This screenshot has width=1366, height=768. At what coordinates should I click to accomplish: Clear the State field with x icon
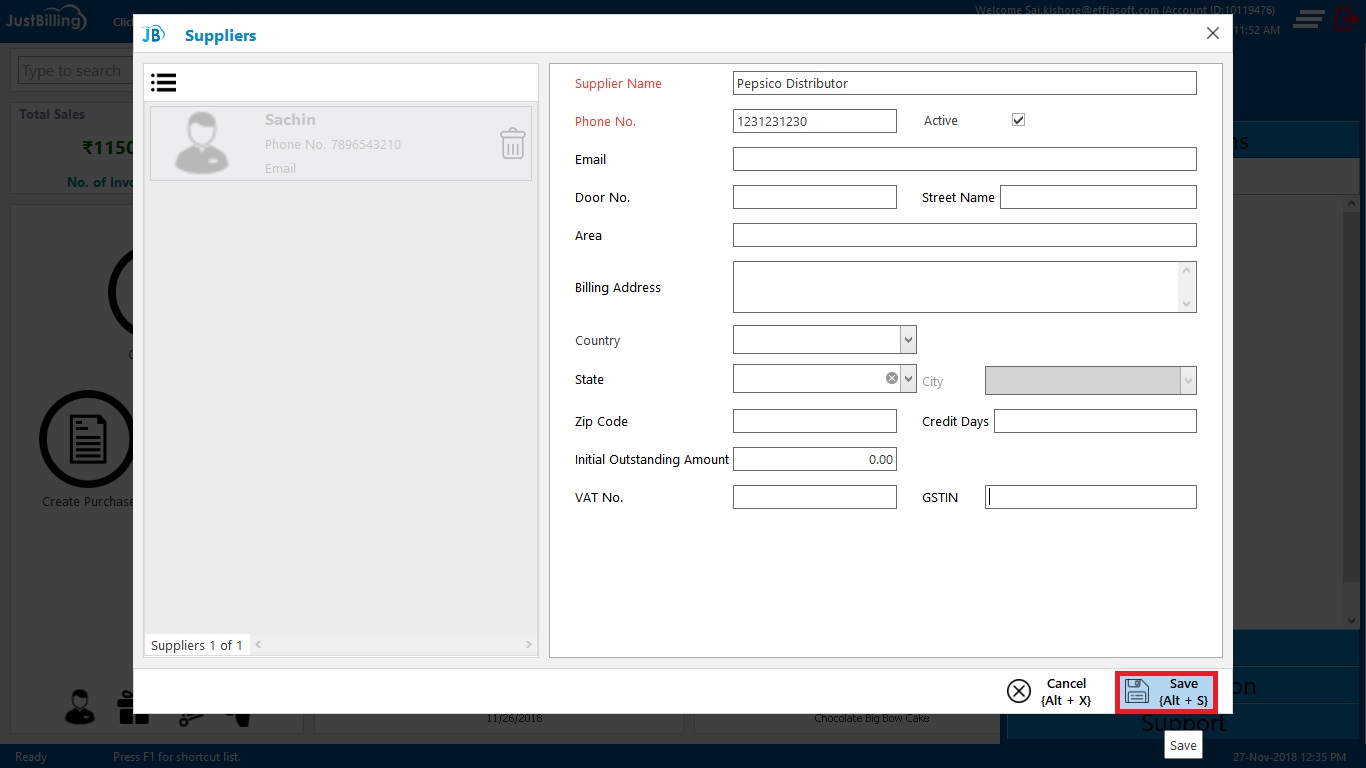tap(891, 378)
